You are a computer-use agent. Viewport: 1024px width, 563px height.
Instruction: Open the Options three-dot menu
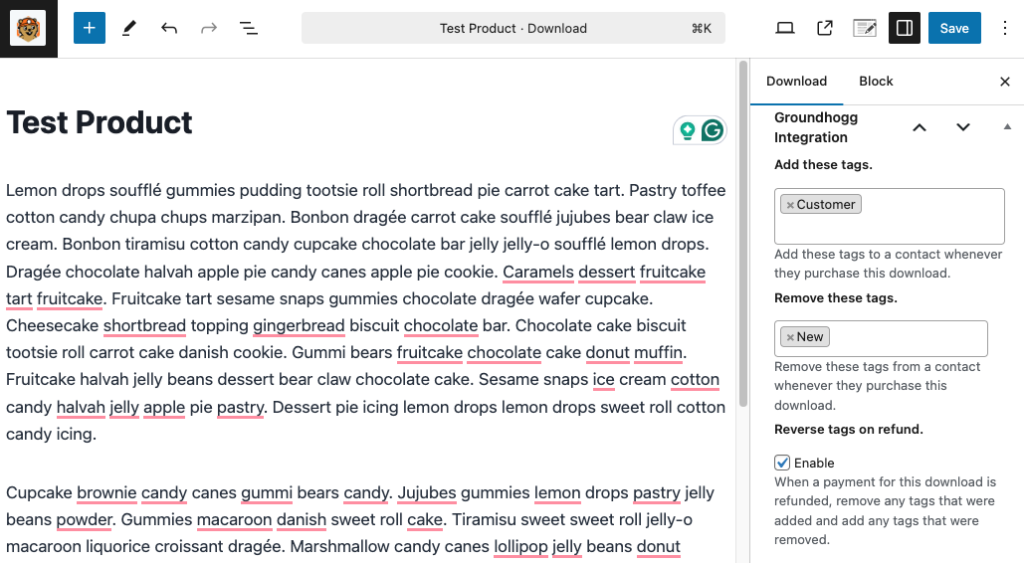coord(1005,28)
